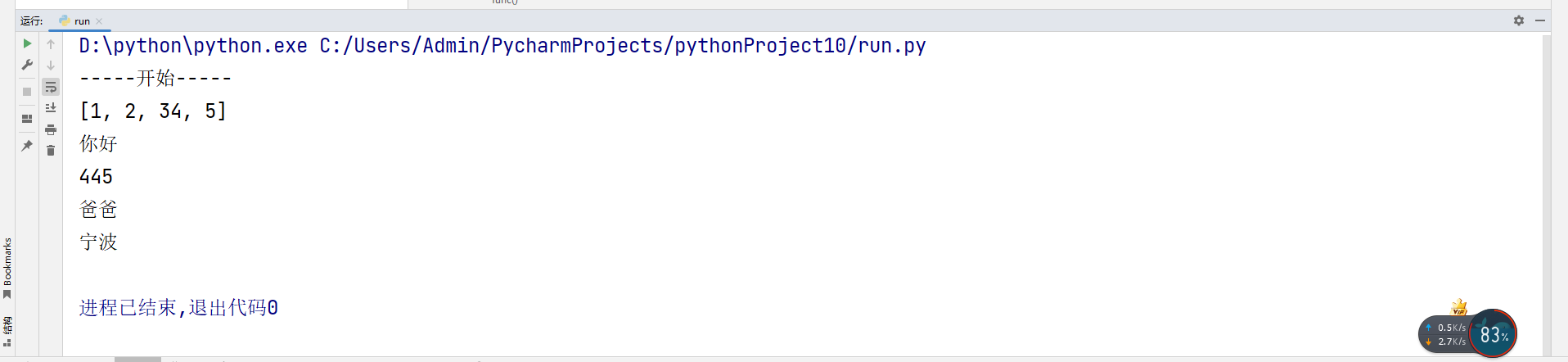Open run panel settings gear
Viewport: 1568px width, 362px height.
tap(1519, 20)
